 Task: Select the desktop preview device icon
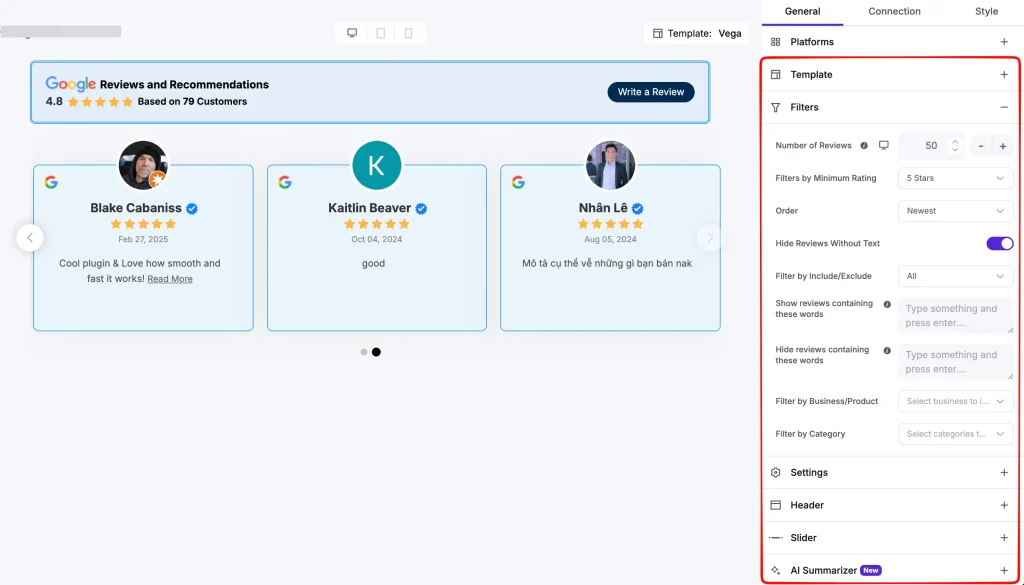(352, 33)
